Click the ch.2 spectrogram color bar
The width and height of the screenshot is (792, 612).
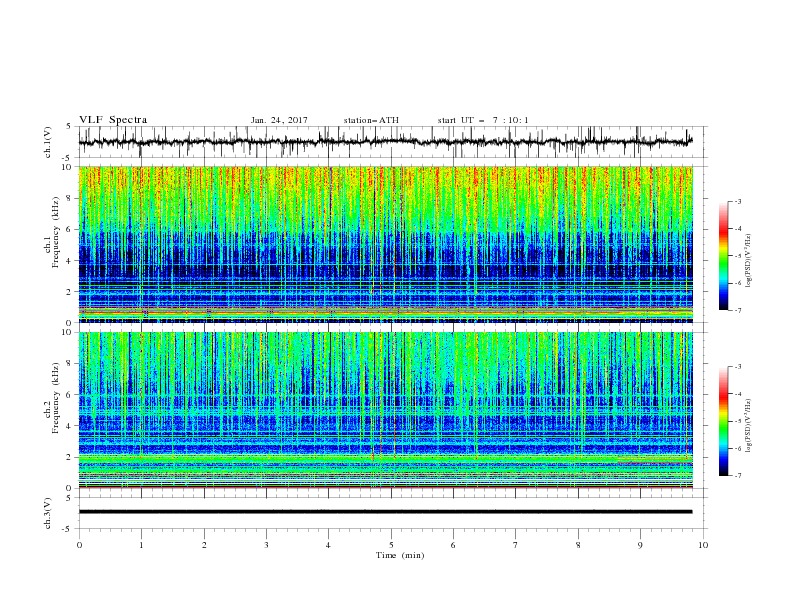(x=723, y=421)
